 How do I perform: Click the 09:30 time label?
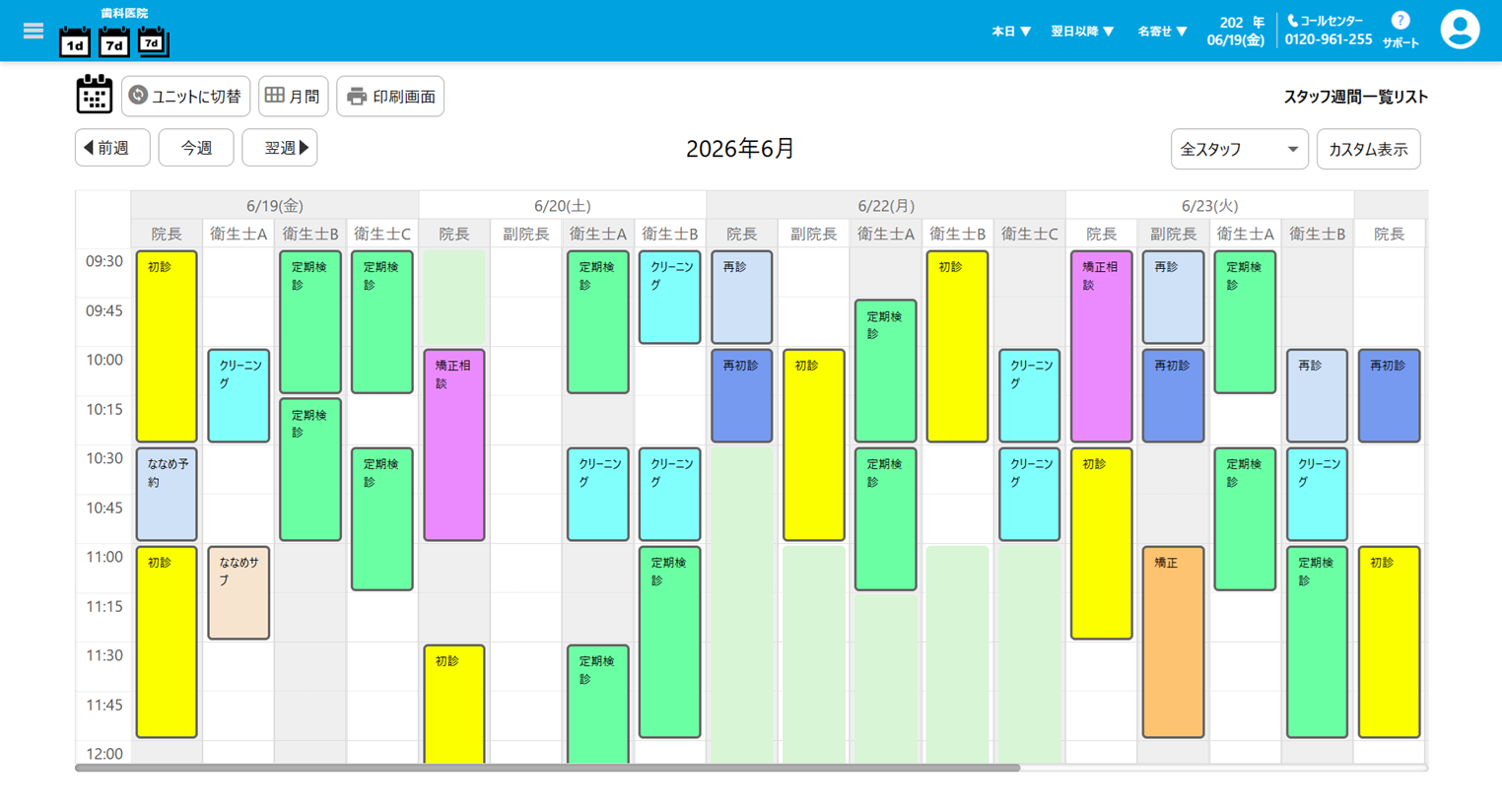[103, 261]
